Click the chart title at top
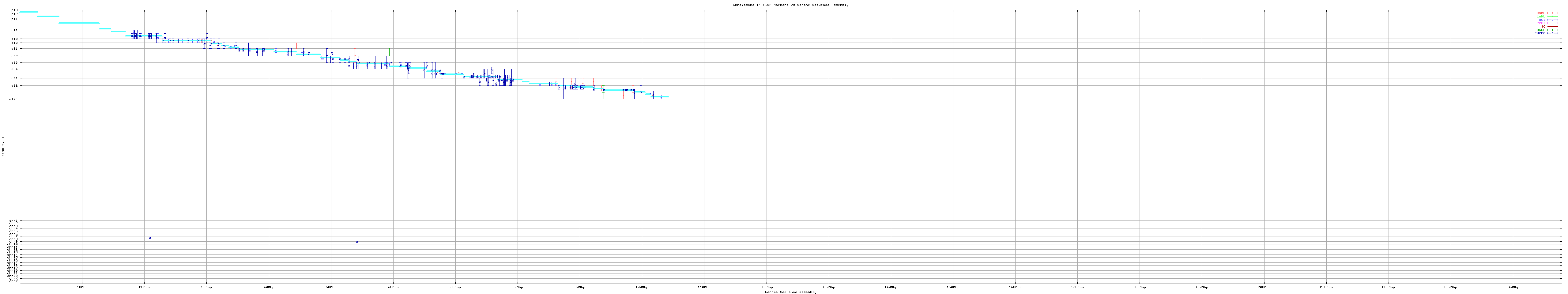This screenshot has height=294, width=1568. point(790,5)
